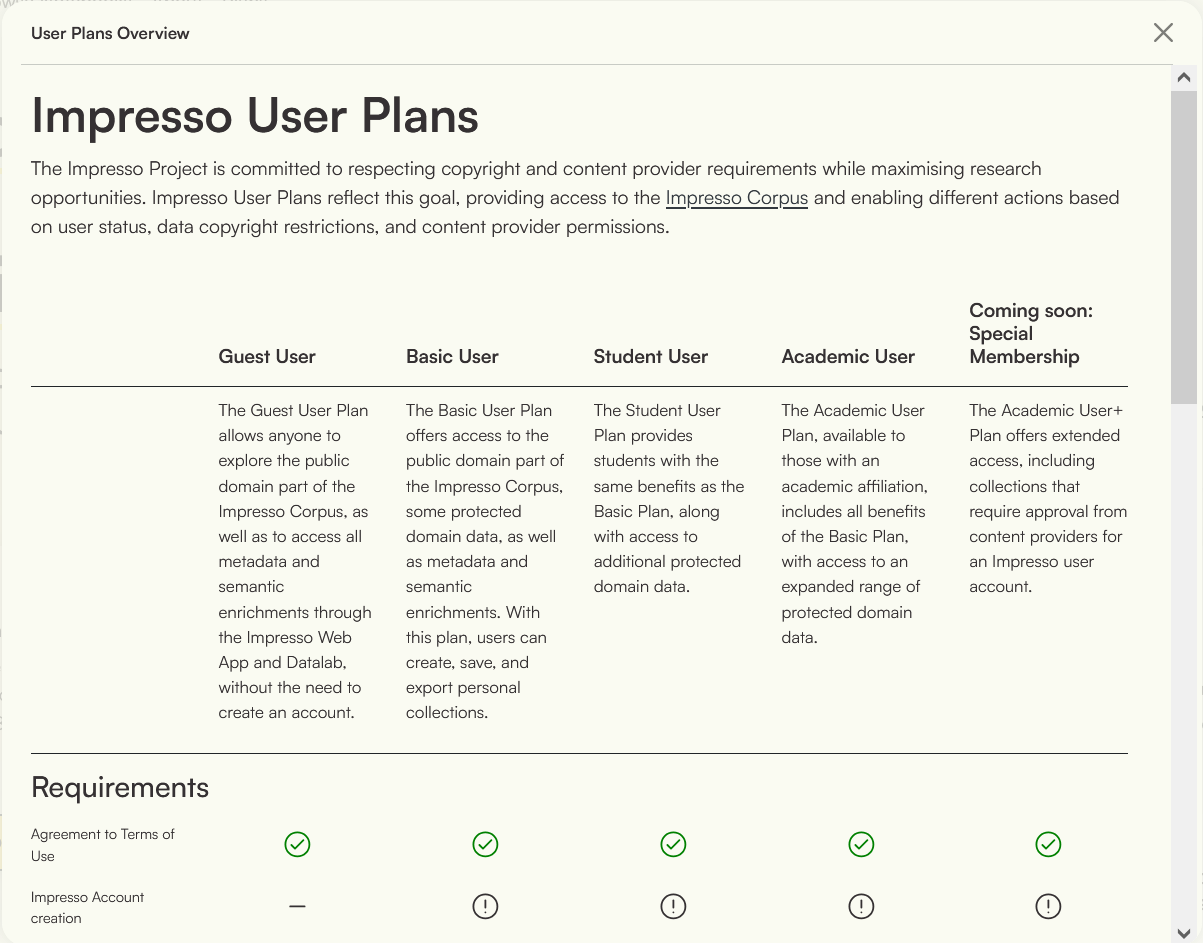Image resolution: width=1203 pixels, height=943 pixels.
Task: Toggle account creation status for Basic User
Action: click(x=485, y=906)
